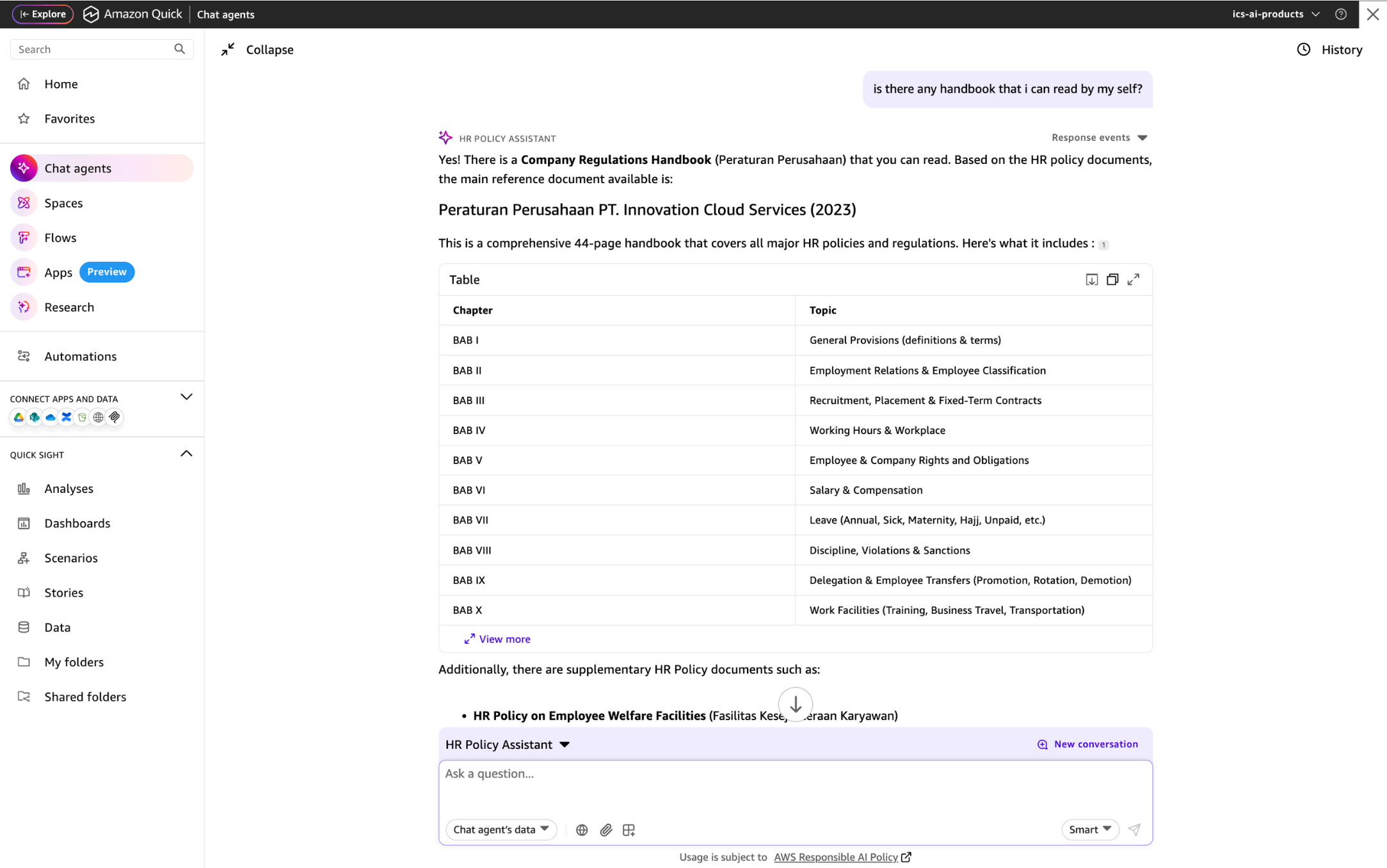This screenshot has height=868, width=1387.
Task: Click the web search globe icon in chat bar
Action: [582, 830]
